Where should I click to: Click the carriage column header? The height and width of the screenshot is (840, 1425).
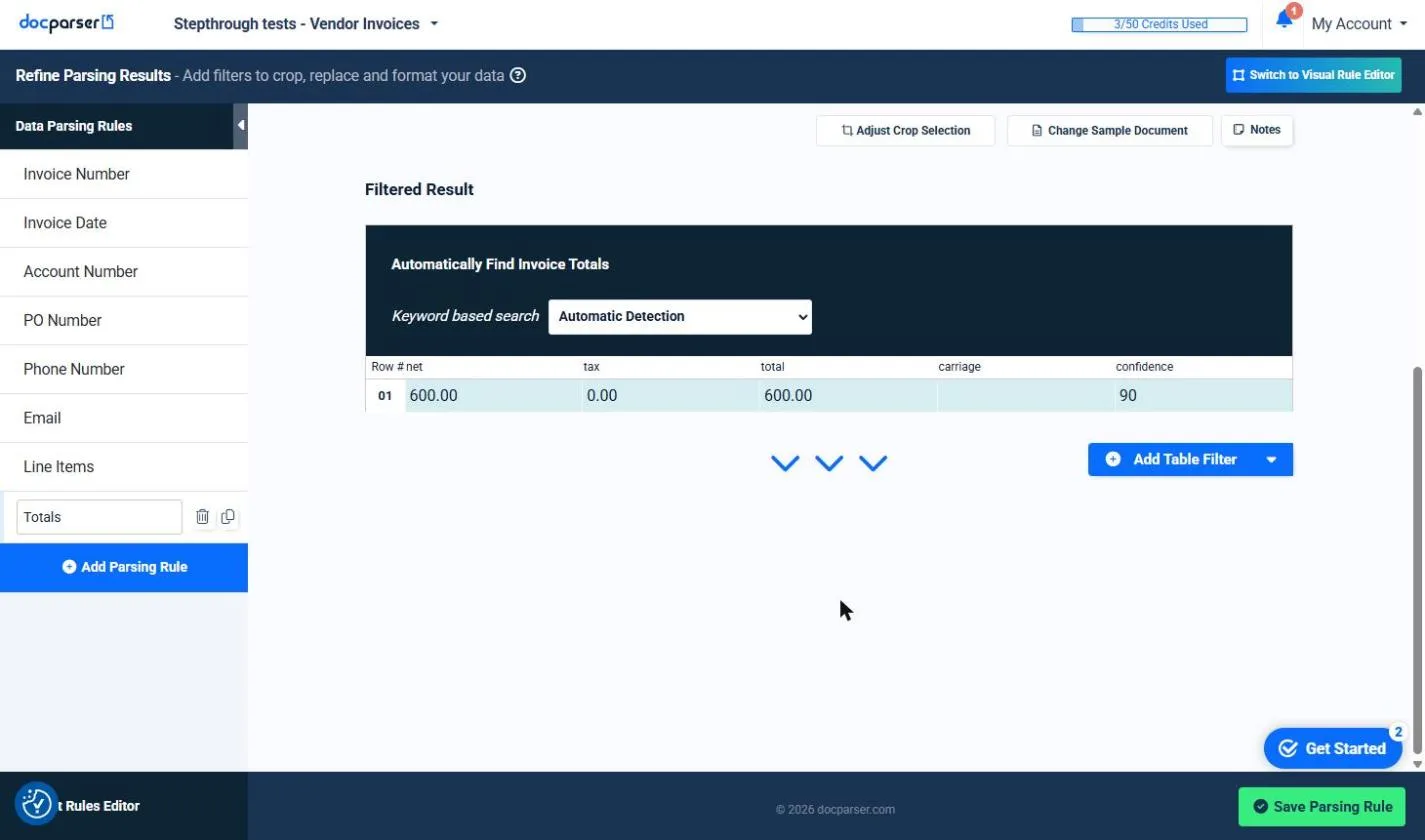(x=959, y=367)
